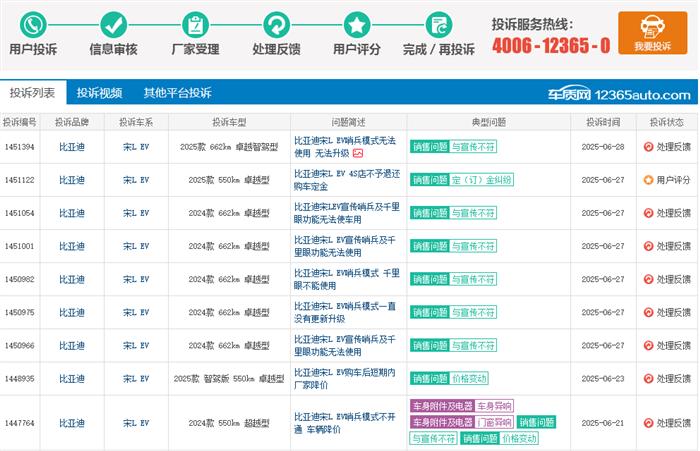Image resolution: width=700 pixels, height=451 pixels.
Task: Click the 处理反馈 status icon for 1451001
Action: pyautogui.click(x=648, y=246)
